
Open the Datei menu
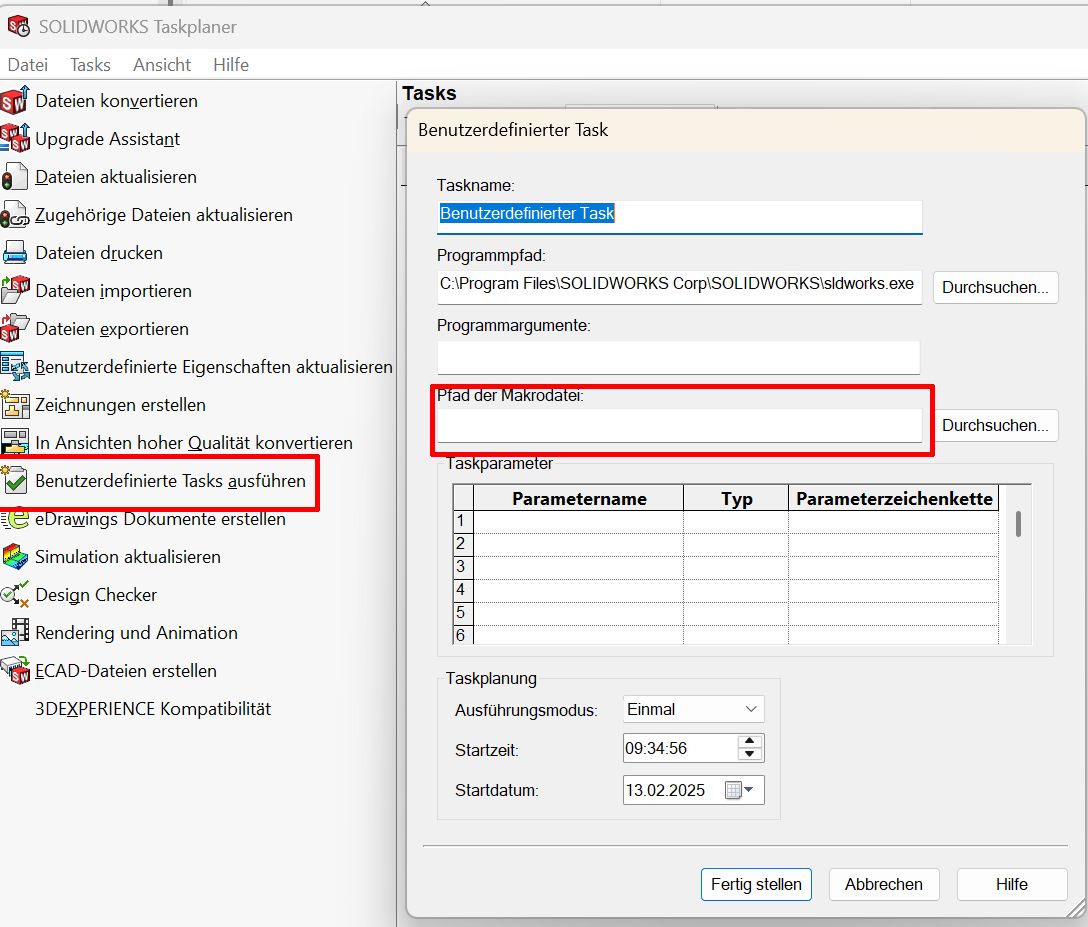pos(28,65)
